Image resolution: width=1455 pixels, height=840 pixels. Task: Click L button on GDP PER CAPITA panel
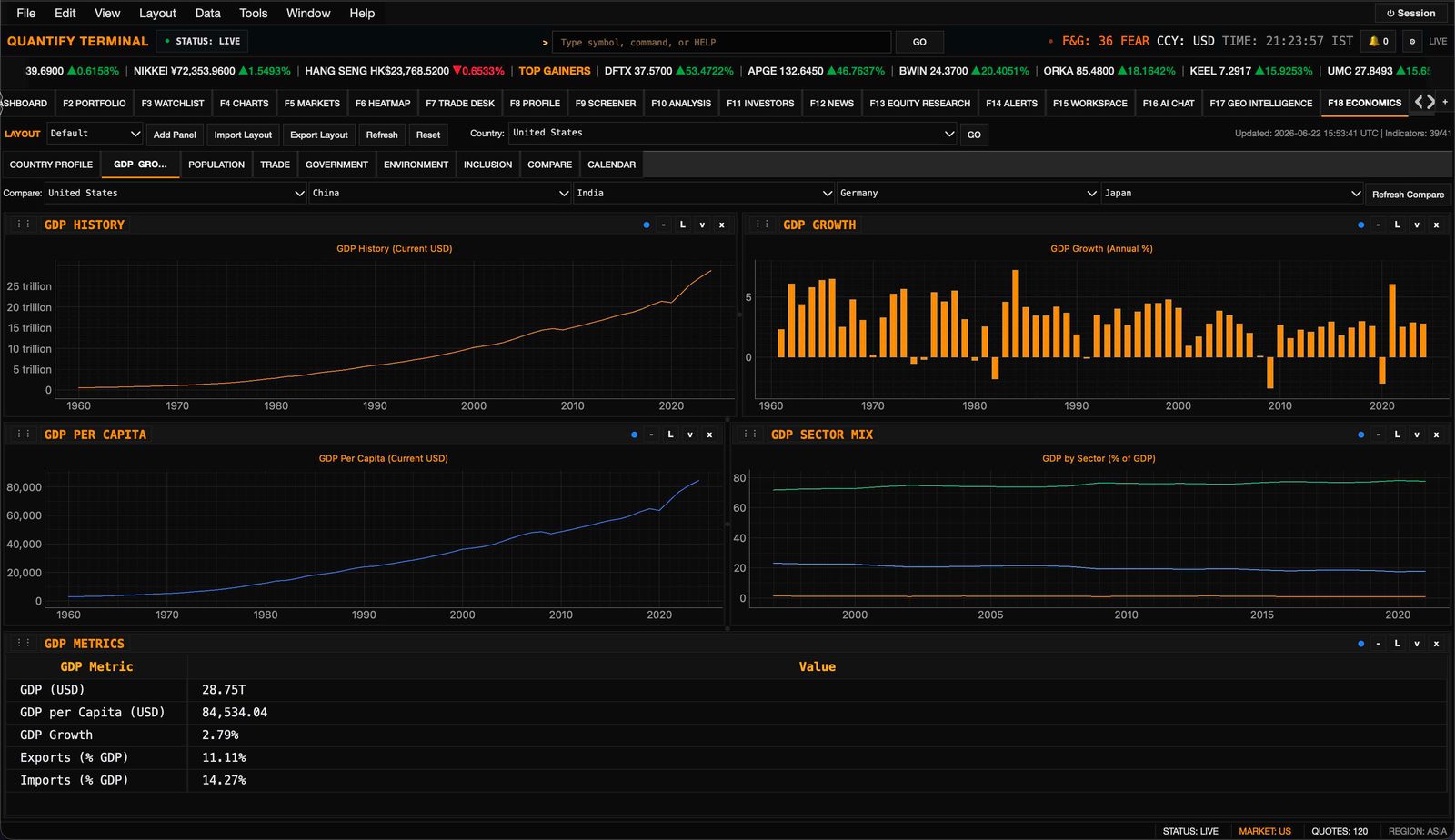671,435
